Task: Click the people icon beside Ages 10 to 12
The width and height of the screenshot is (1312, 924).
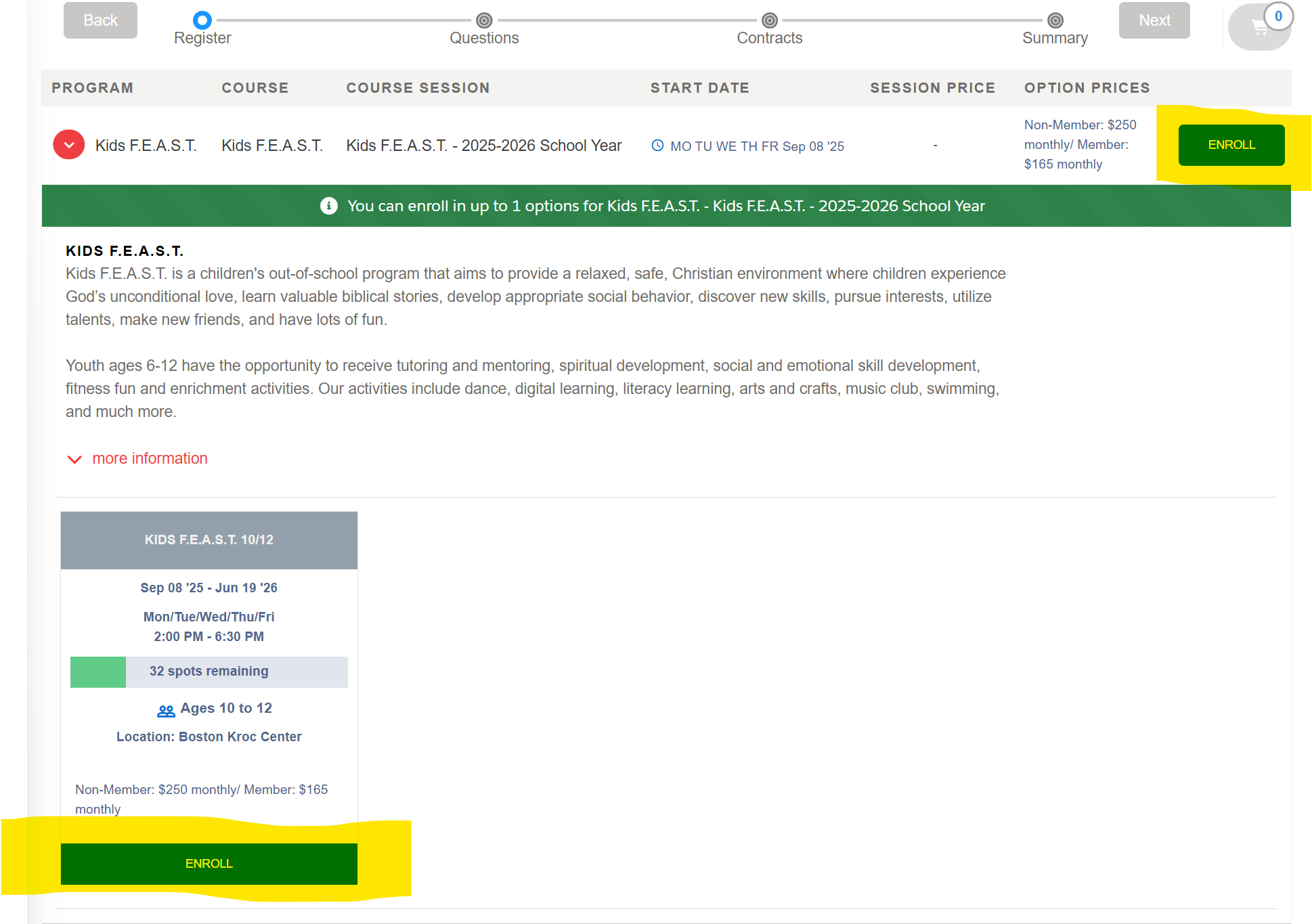Action: (166, 710)
